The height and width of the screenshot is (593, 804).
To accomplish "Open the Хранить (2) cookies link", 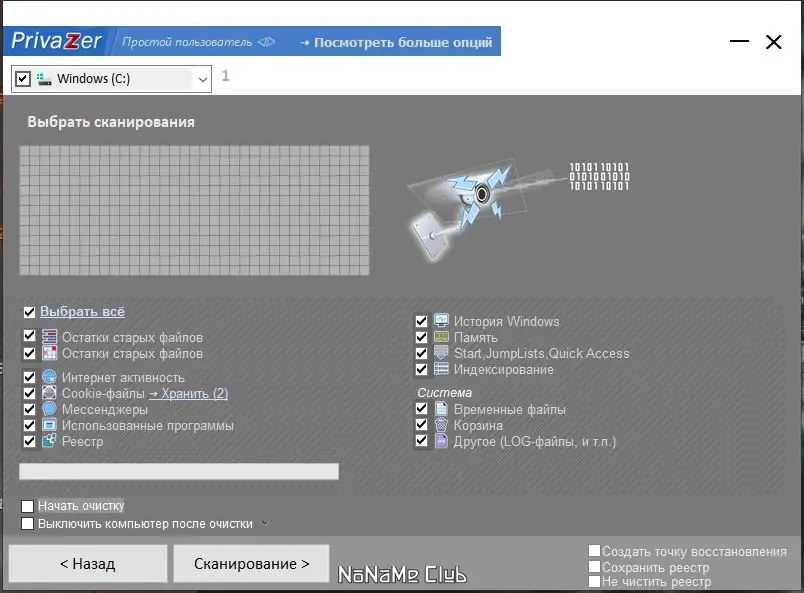I will [x=189, y=393].
